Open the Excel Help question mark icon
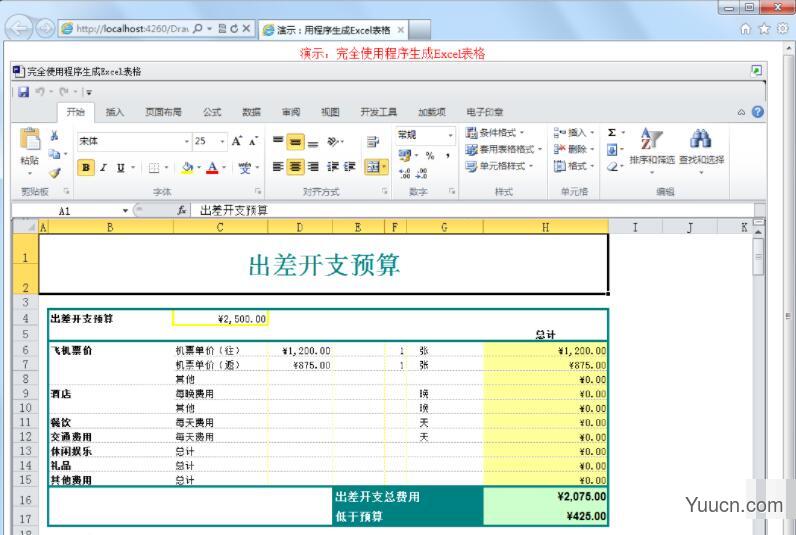Image resolution: width=796 pixels, height=535 pixels. (x=757, y=112)
